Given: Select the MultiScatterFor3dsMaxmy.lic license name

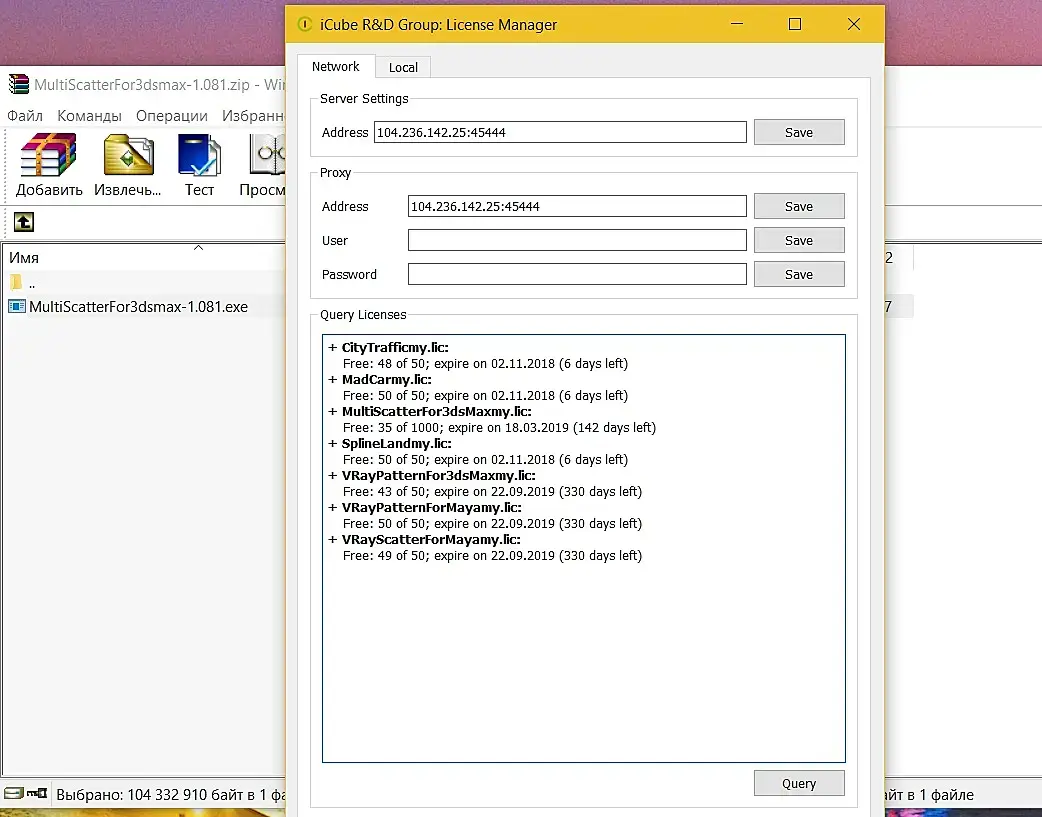Looking at the screenshot, I should [x=437, y=411].
